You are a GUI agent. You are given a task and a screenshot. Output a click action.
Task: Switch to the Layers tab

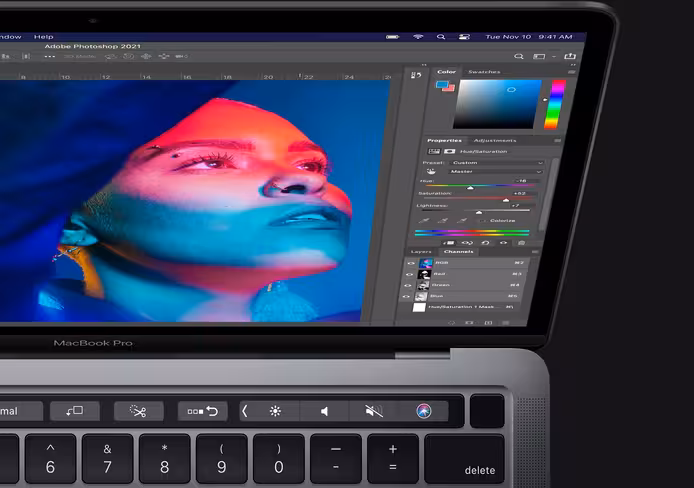[x=421, y=251]
